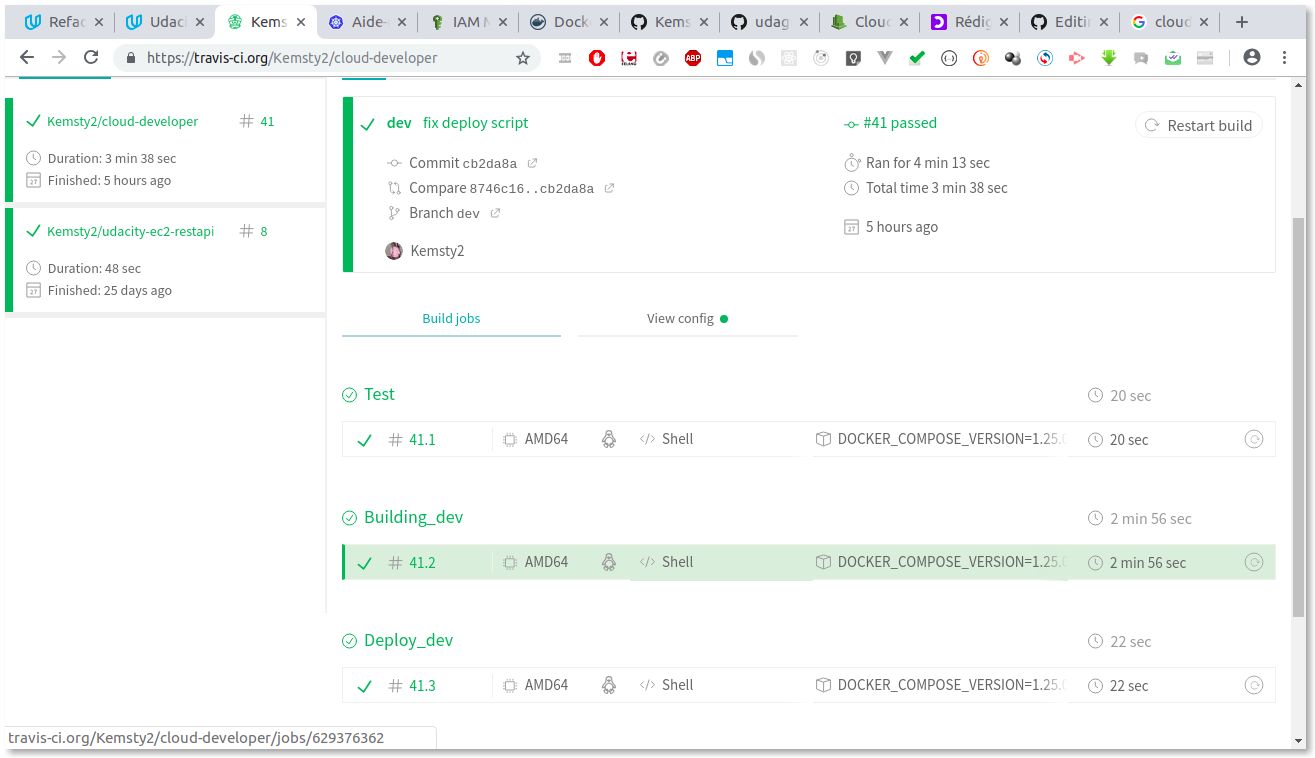The width and height of the screenshot is (1315, 758).
Task: Go back to the previous page
Action: pyautogui.click(x=27, y=58)
